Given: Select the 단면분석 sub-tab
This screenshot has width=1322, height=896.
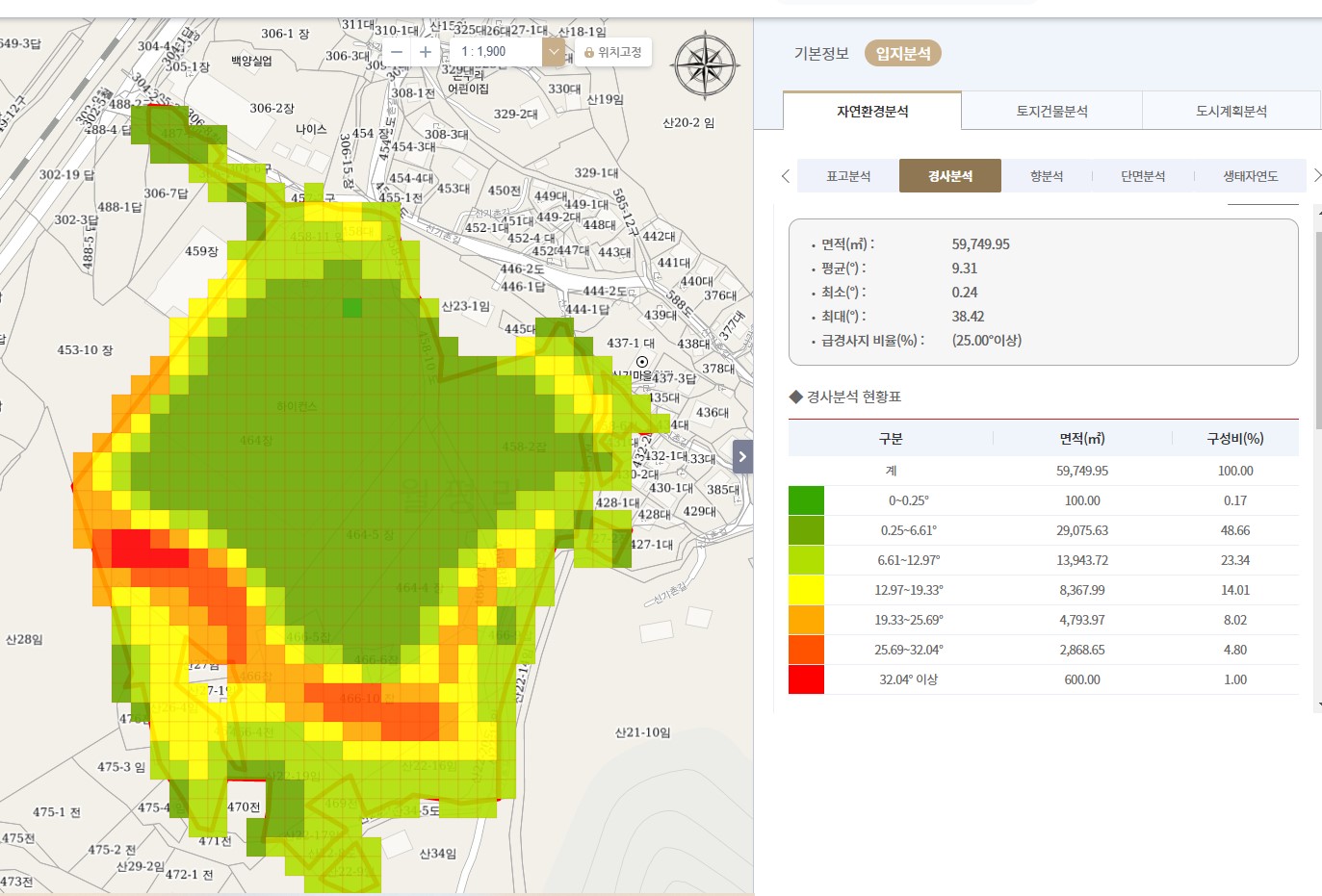Looking at the screenshot, I should [1143, 176].
